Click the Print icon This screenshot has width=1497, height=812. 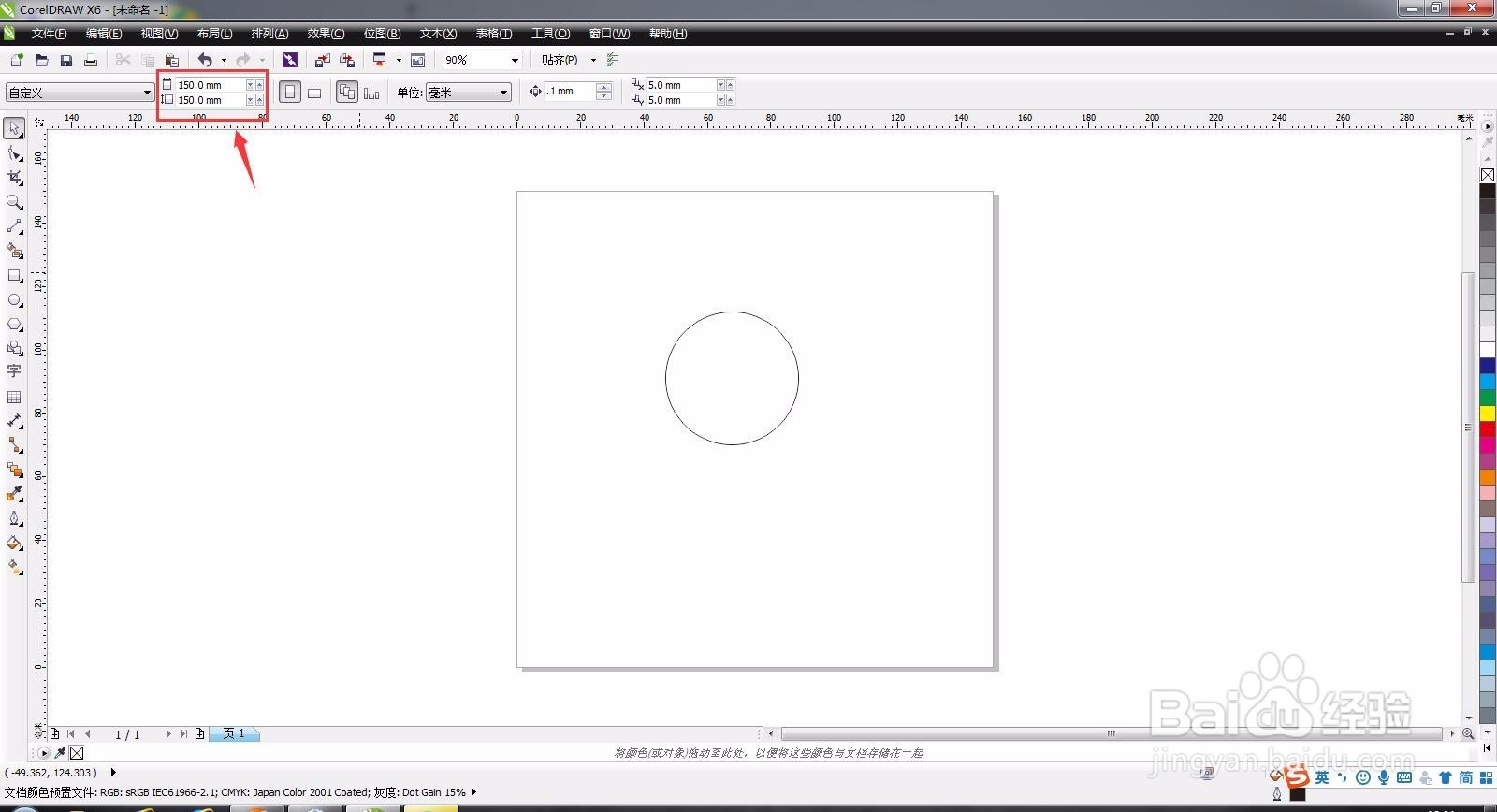tap(91, 60)
